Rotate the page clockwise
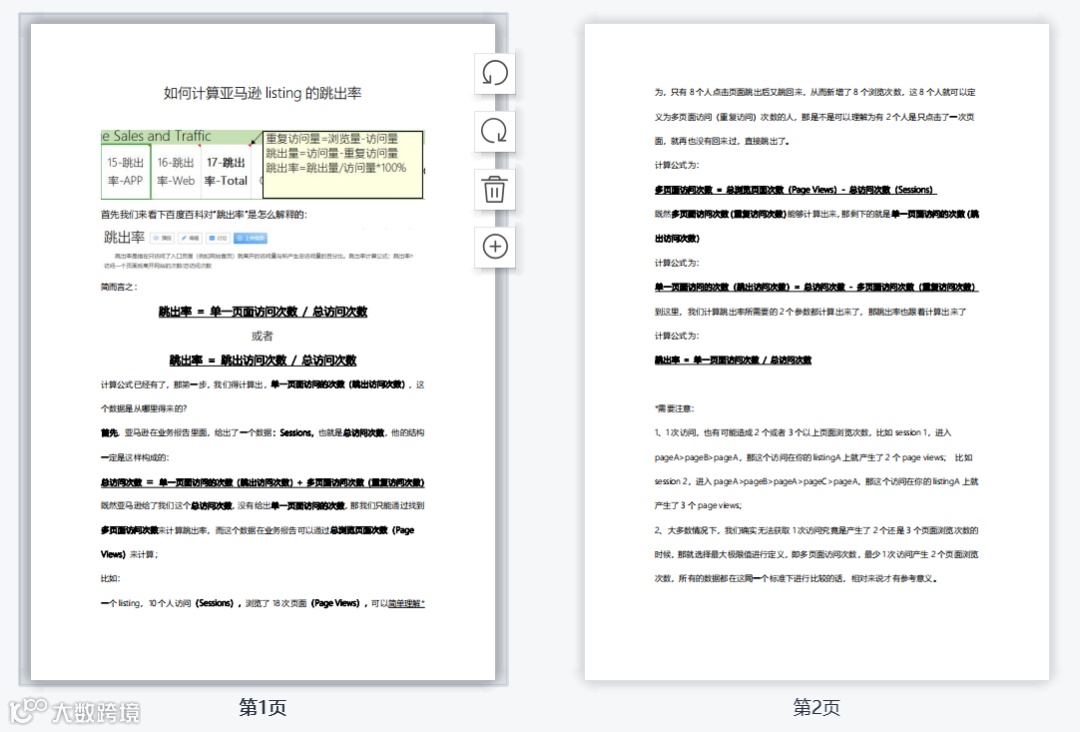 (x=494, y=132)
